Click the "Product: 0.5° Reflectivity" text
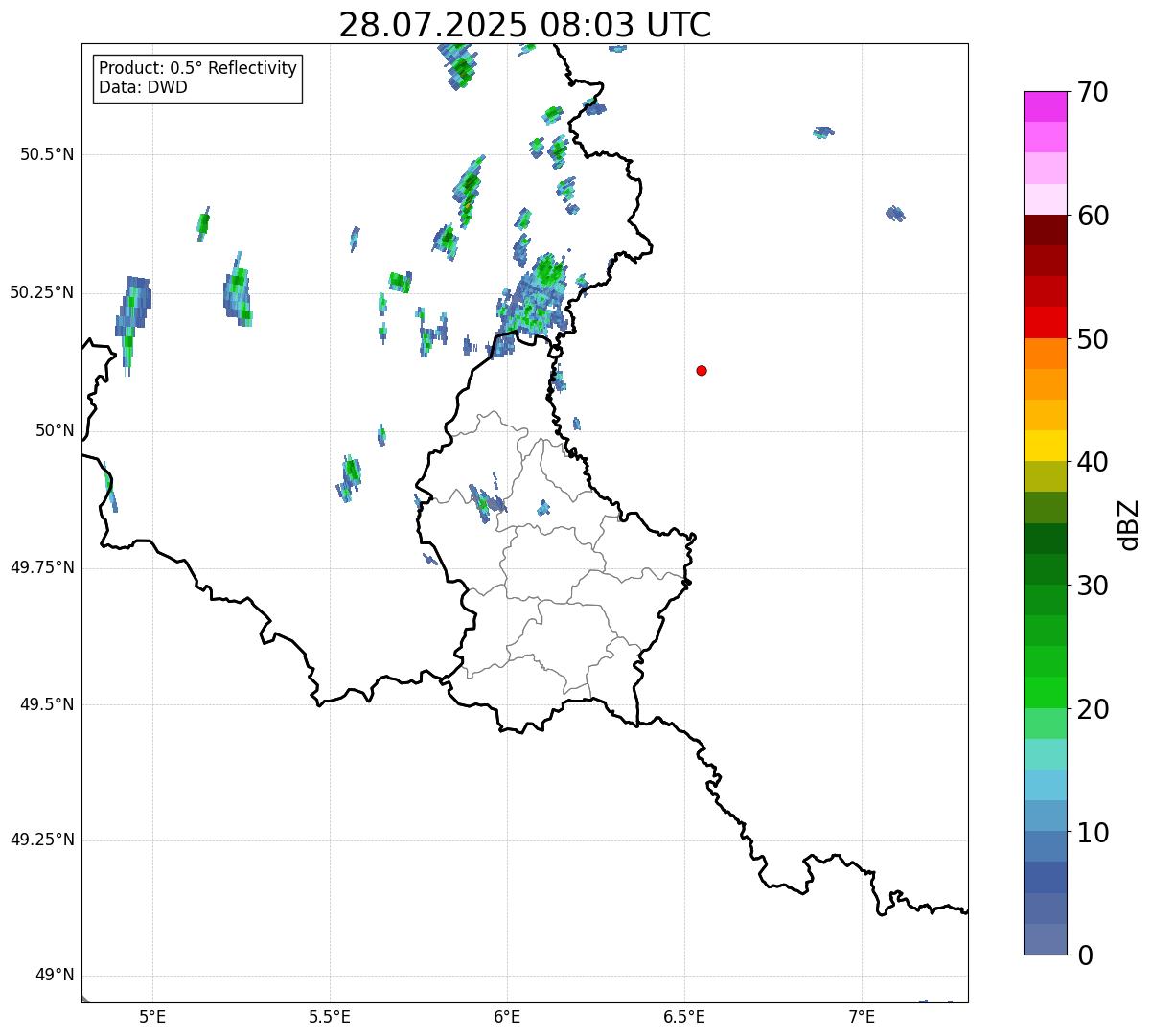Viewport: 1152px width, 1036px height. click(198, 69)
